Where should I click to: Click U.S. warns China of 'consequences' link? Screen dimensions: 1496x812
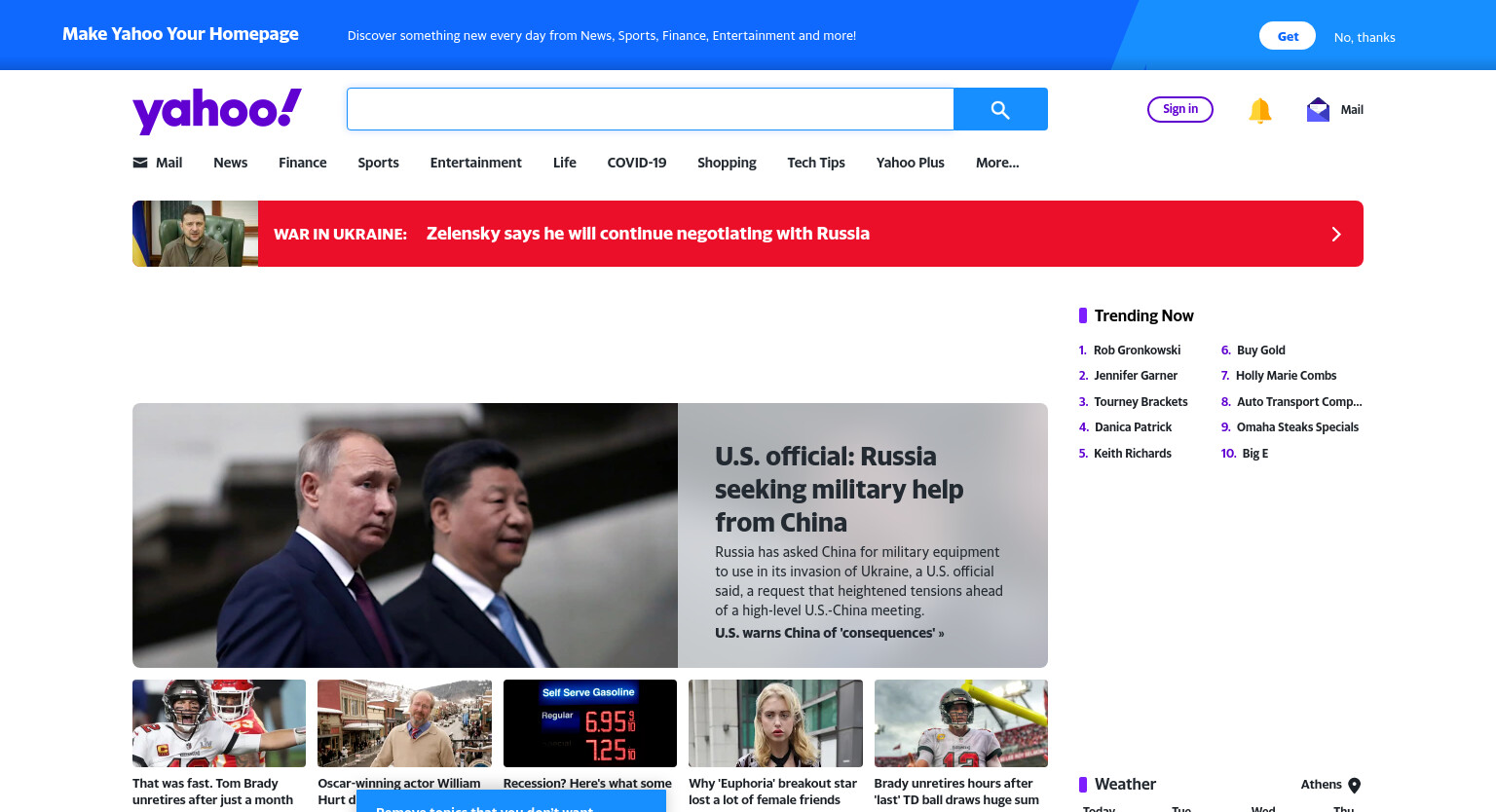(829, 633)
